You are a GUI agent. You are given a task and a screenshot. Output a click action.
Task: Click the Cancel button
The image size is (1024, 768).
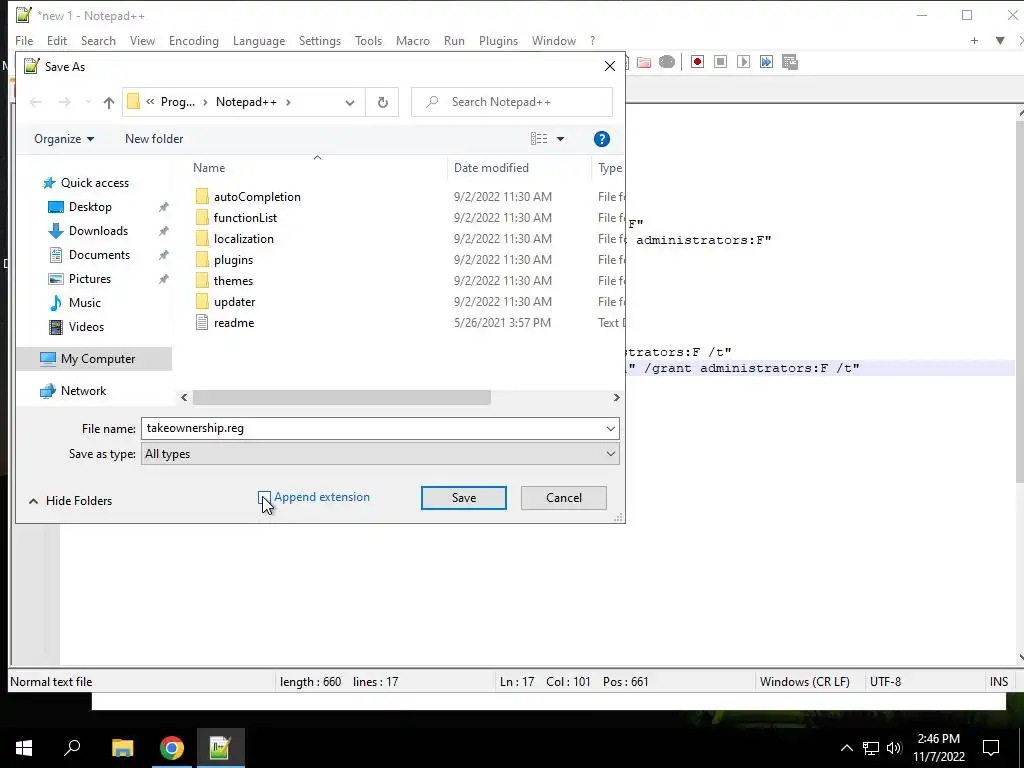(x=564, y=498)
